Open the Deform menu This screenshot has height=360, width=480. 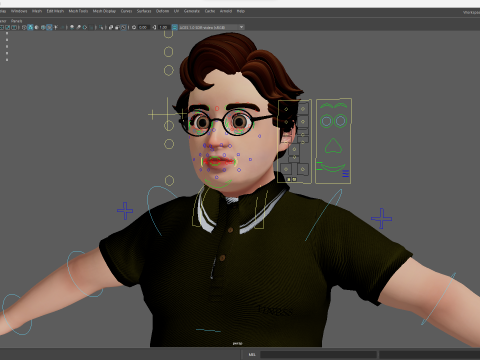[x=162, y=11]
